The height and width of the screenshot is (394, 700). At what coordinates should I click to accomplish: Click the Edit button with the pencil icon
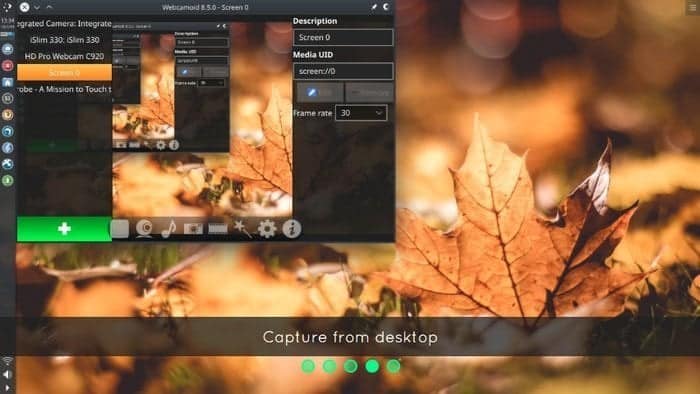click(320, 92)
